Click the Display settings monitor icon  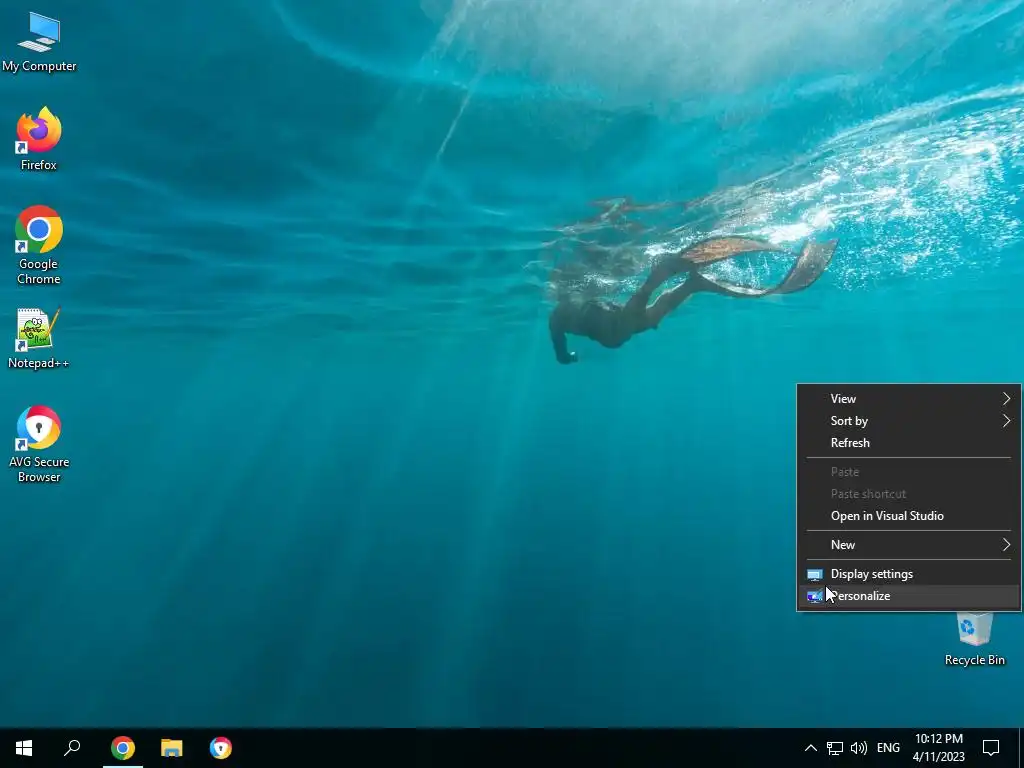point(814,575)
